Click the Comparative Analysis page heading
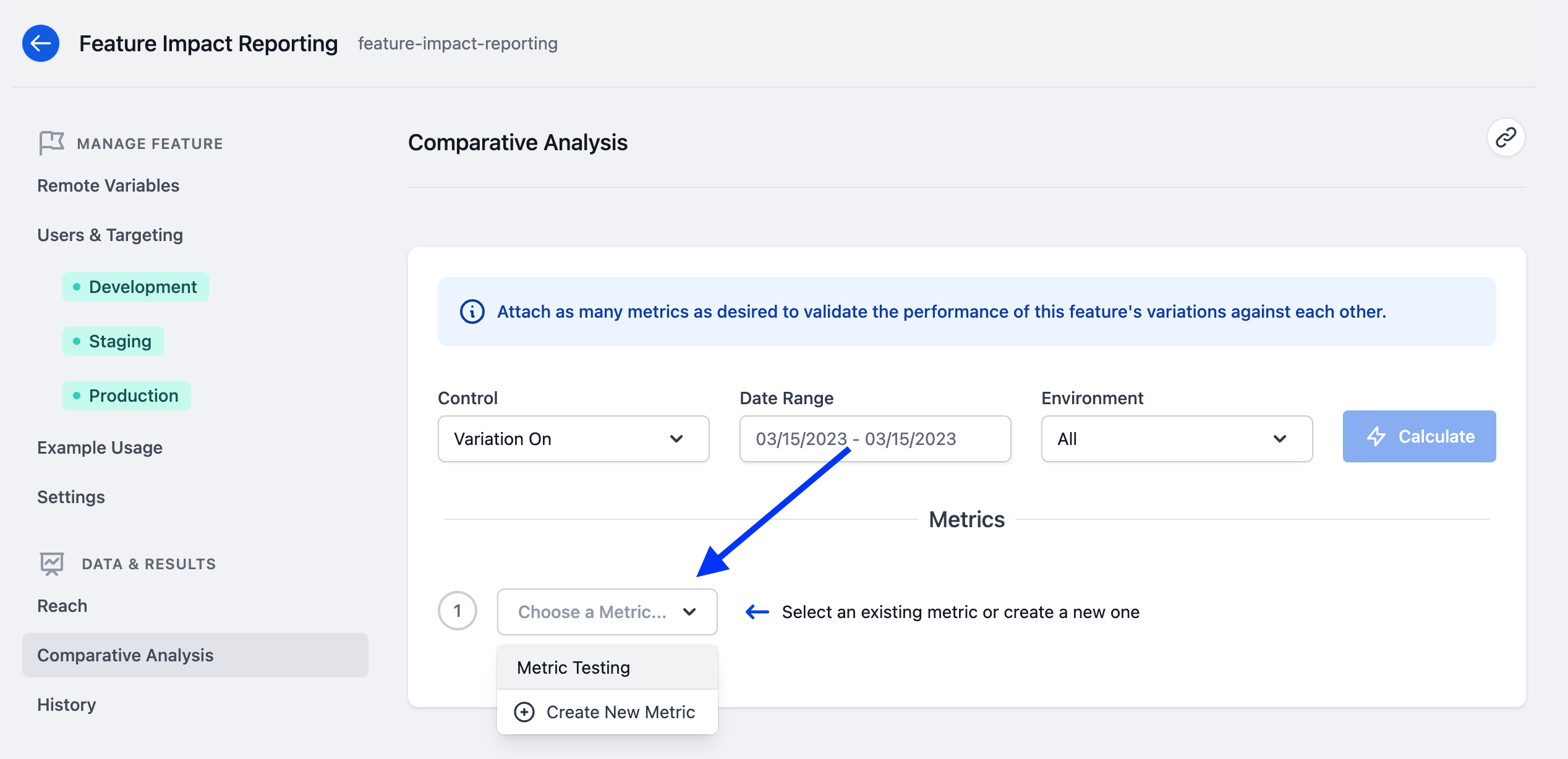The height and width of the screenshot is (759, 1568). coord(518,142)
